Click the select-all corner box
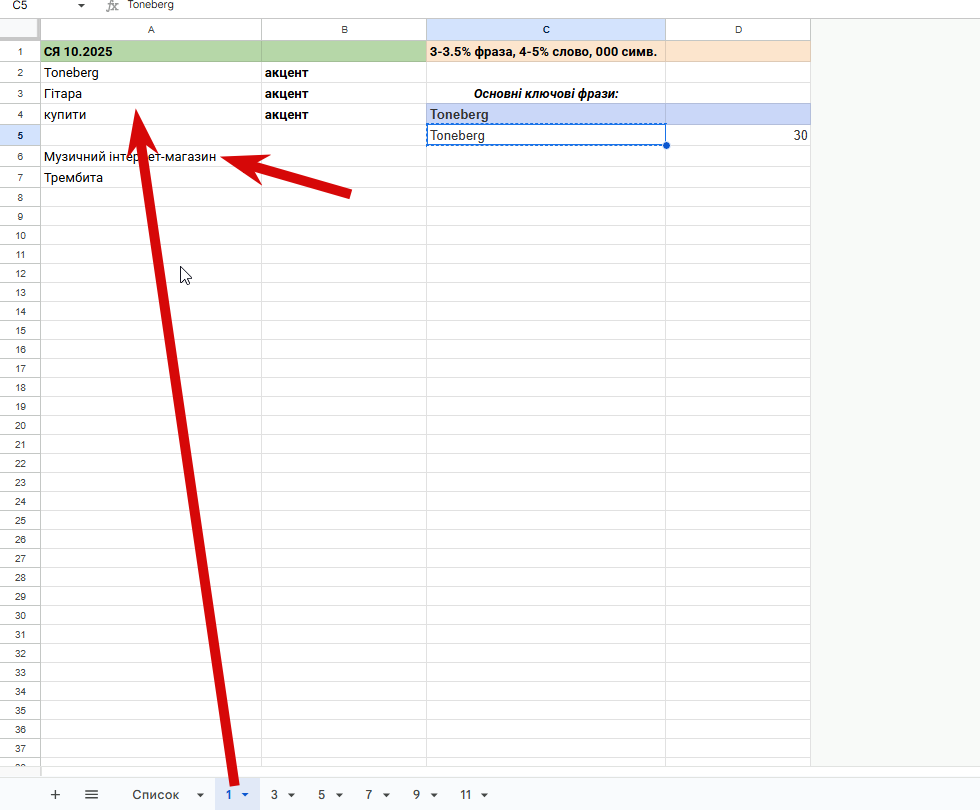Screen dimensions: 980x810 [x=20, y=29]
